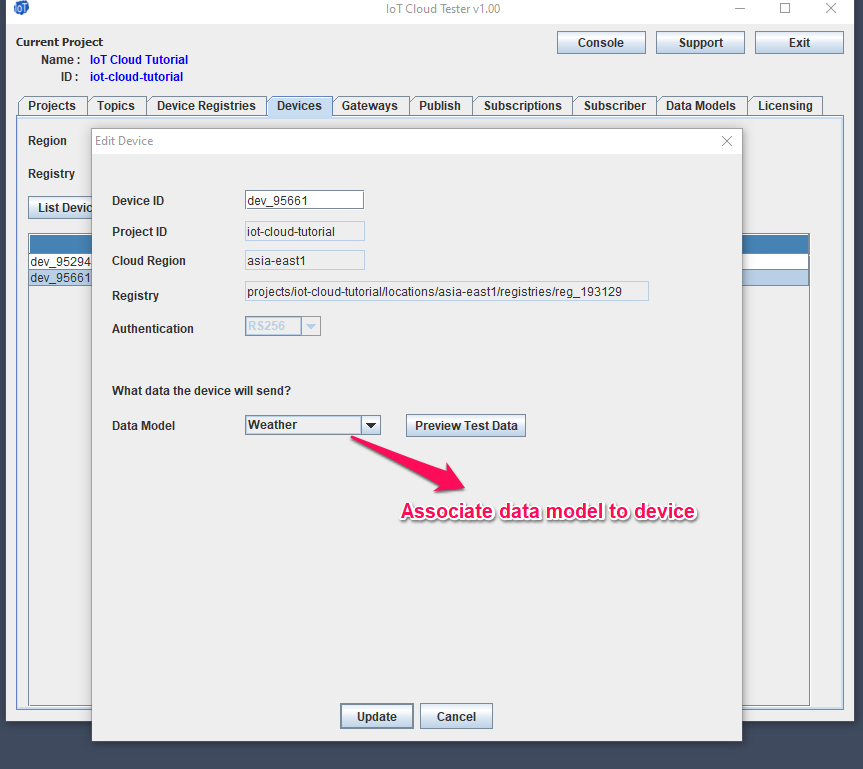Select dev_95294 row in device list
This screenshot has height=769, width=863.
click(61, 261)
